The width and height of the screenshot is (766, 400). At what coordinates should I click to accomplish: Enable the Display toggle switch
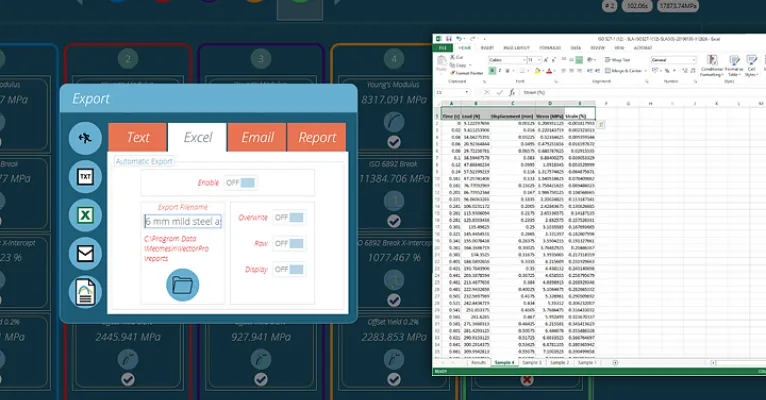point(288,269)
